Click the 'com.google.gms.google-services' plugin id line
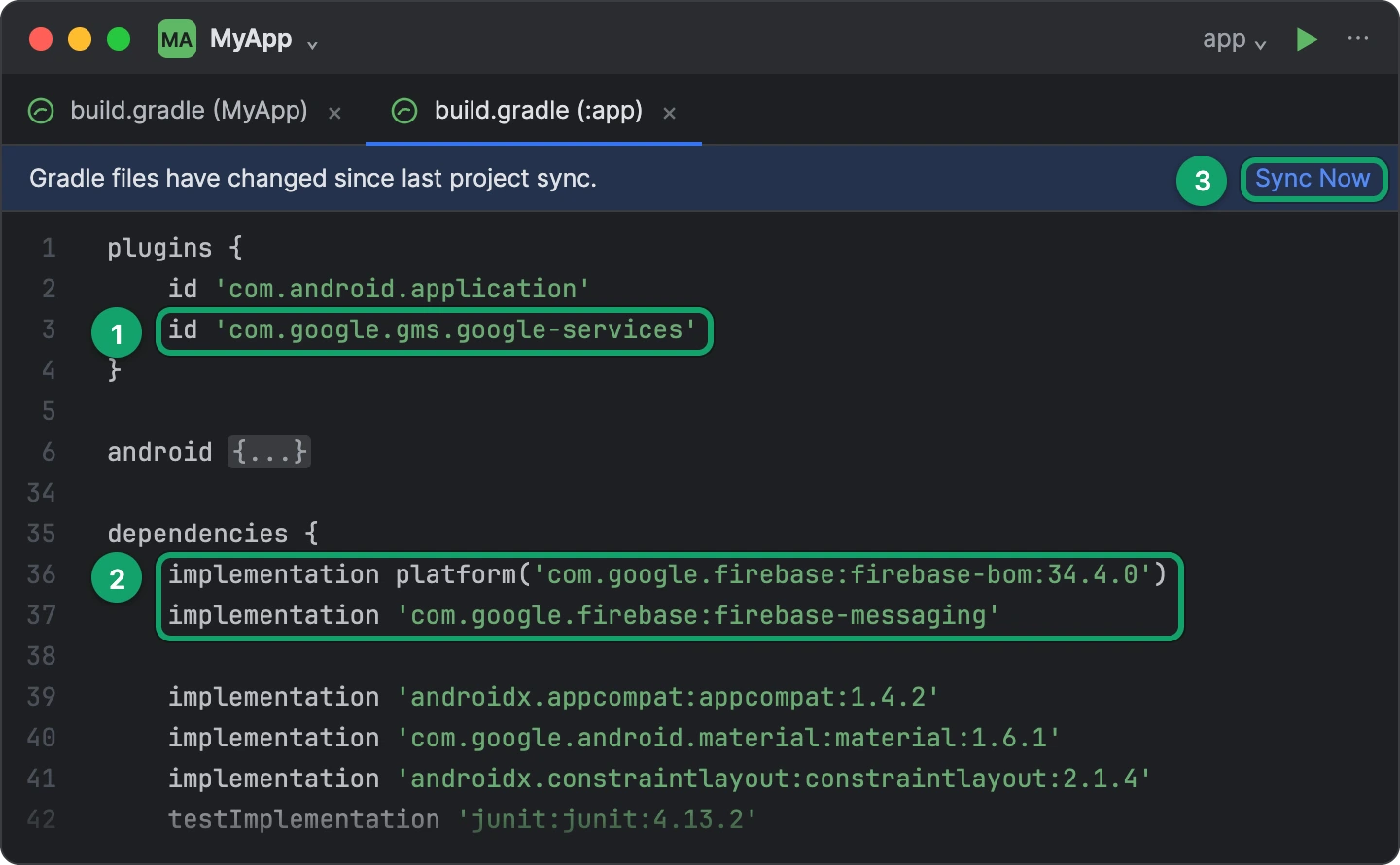Viewport: 1400px width, 865px height. 433,329
